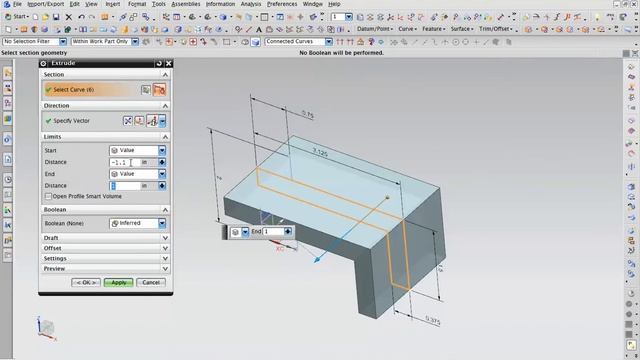Viewport: 640px width, 360px height.
Task: Click the view triad at bottom left of viewport
Action: click(46, 328)
